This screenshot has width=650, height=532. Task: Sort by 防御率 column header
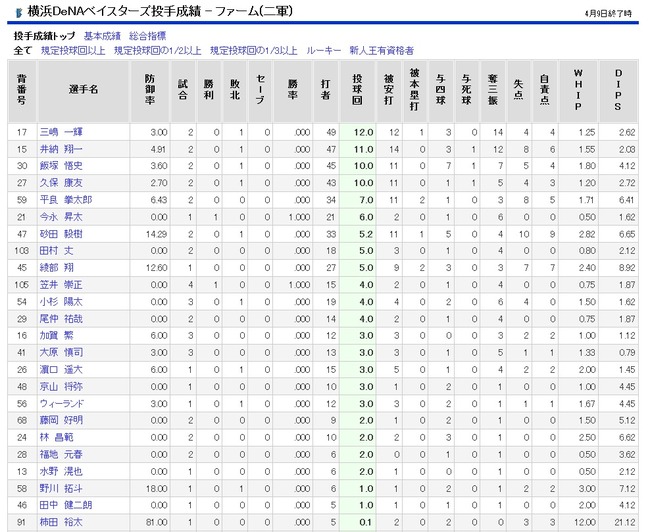click(x=150, y=90)
